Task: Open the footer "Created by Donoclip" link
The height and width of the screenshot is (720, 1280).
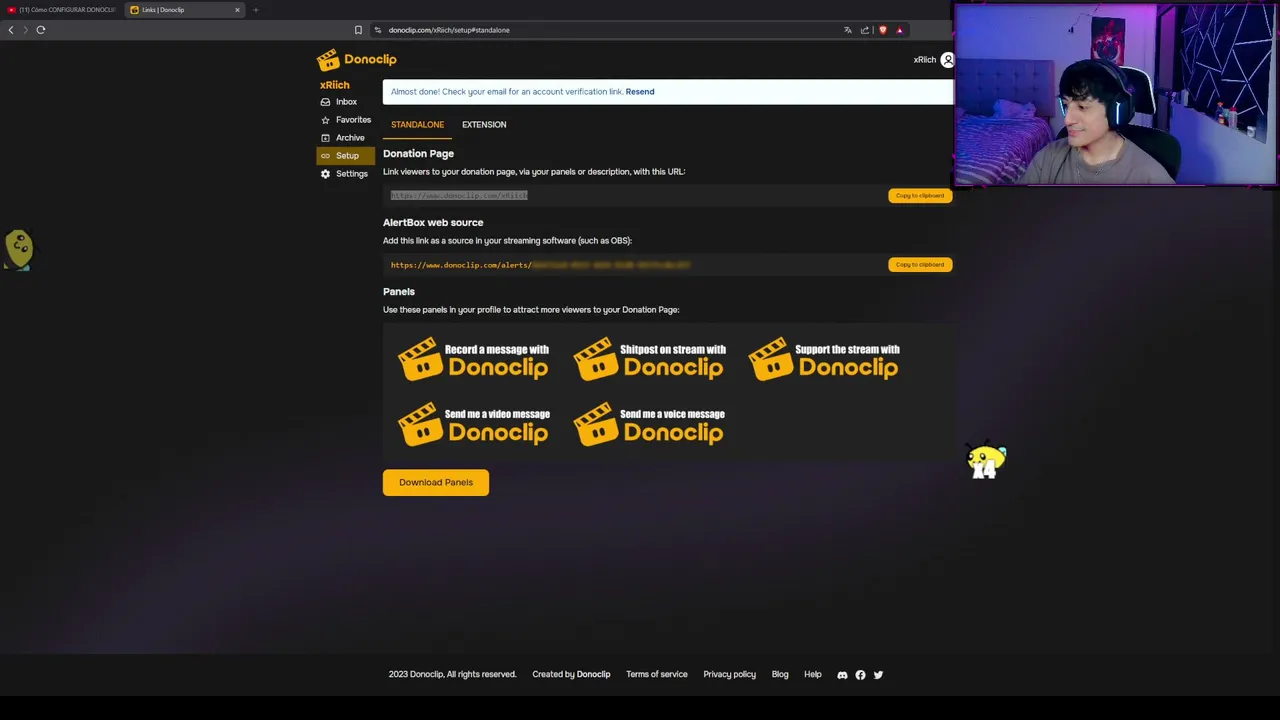Action: pyautogui.click(x=571, y=675)
